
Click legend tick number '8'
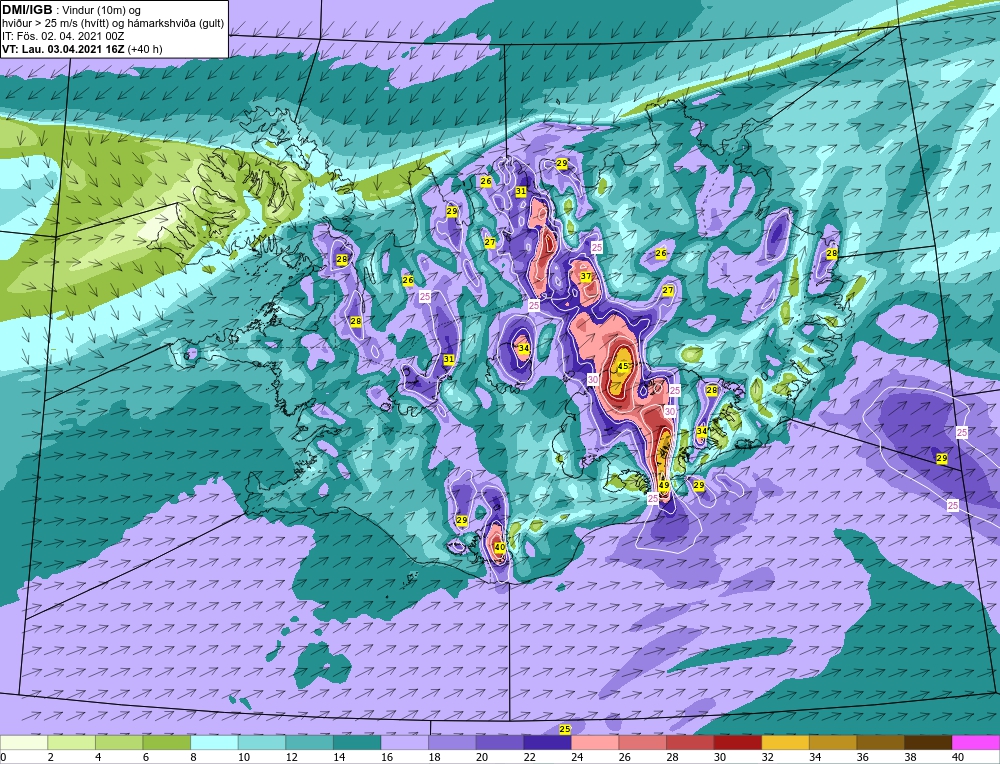(x=193, y=757)
